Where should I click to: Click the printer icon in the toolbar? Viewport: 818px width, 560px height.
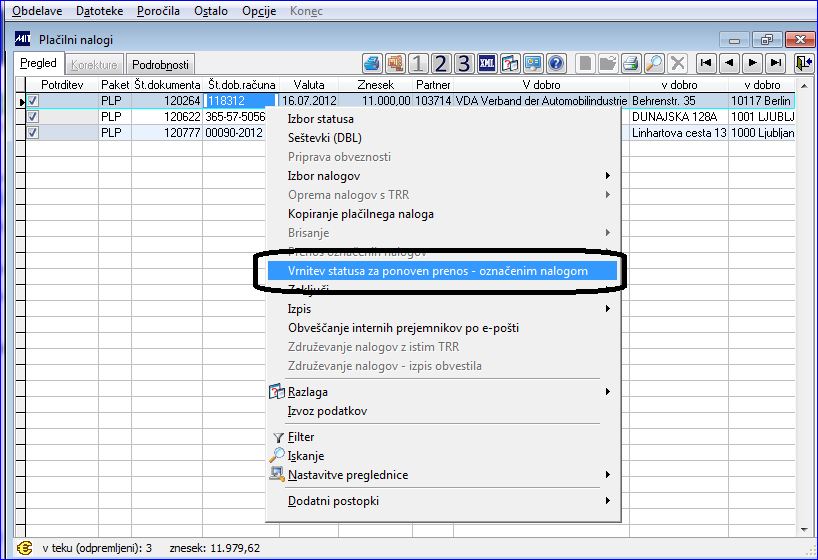coord(631,64)
